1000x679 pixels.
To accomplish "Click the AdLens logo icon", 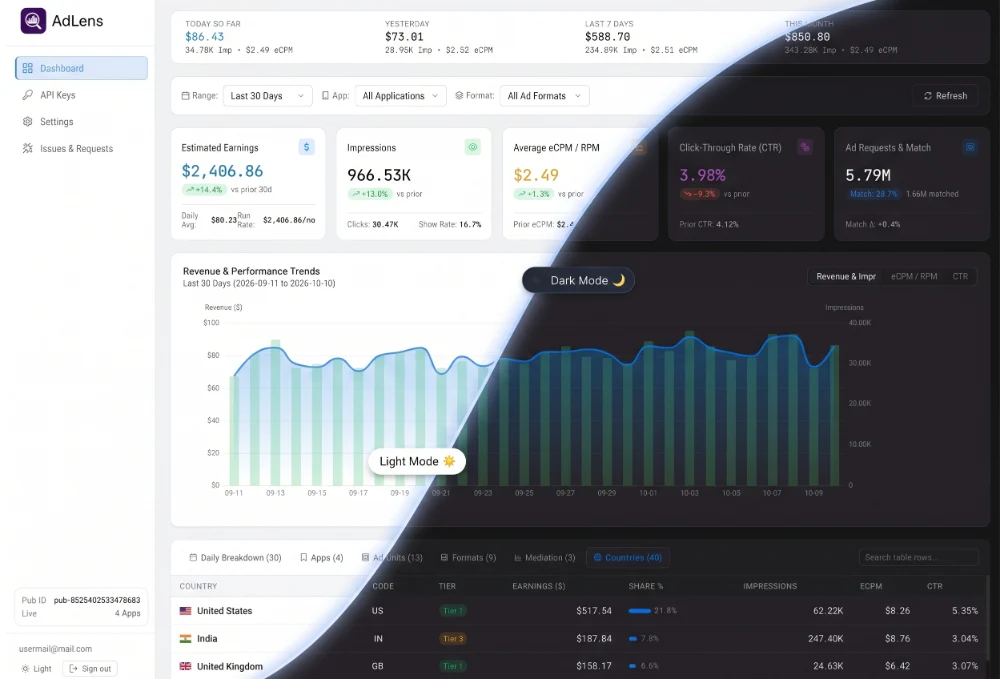I will tap(33, 21).
